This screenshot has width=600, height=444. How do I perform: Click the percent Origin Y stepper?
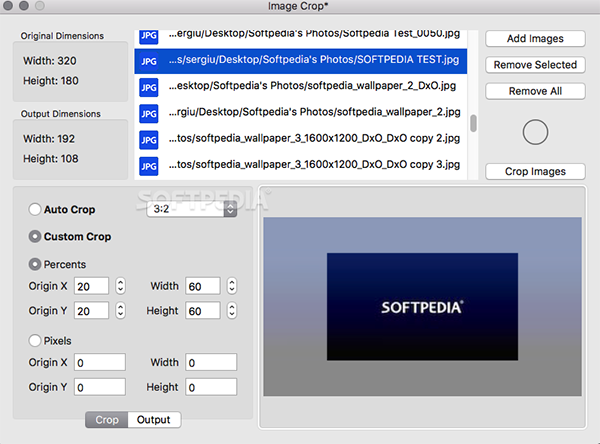click(120, 310)
